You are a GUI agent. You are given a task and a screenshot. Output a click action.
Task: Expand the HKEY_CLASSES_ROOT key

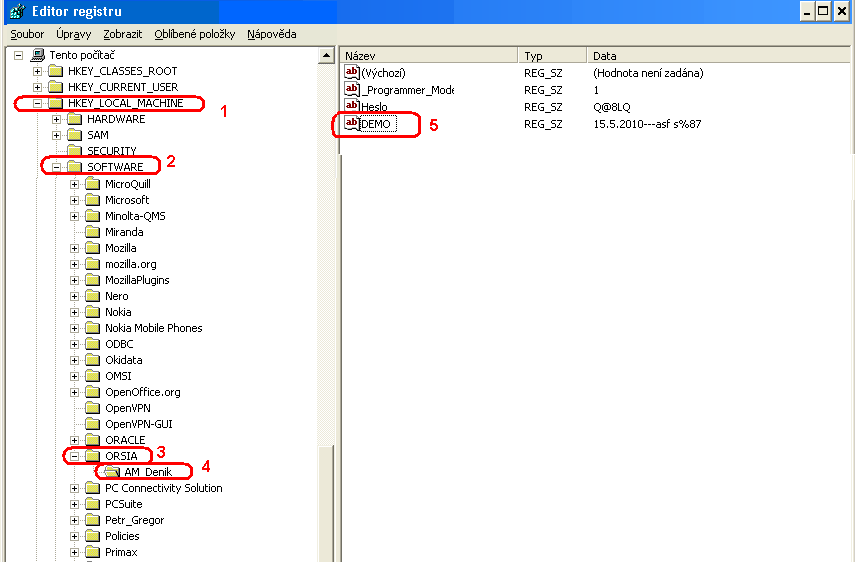point(37,71)
